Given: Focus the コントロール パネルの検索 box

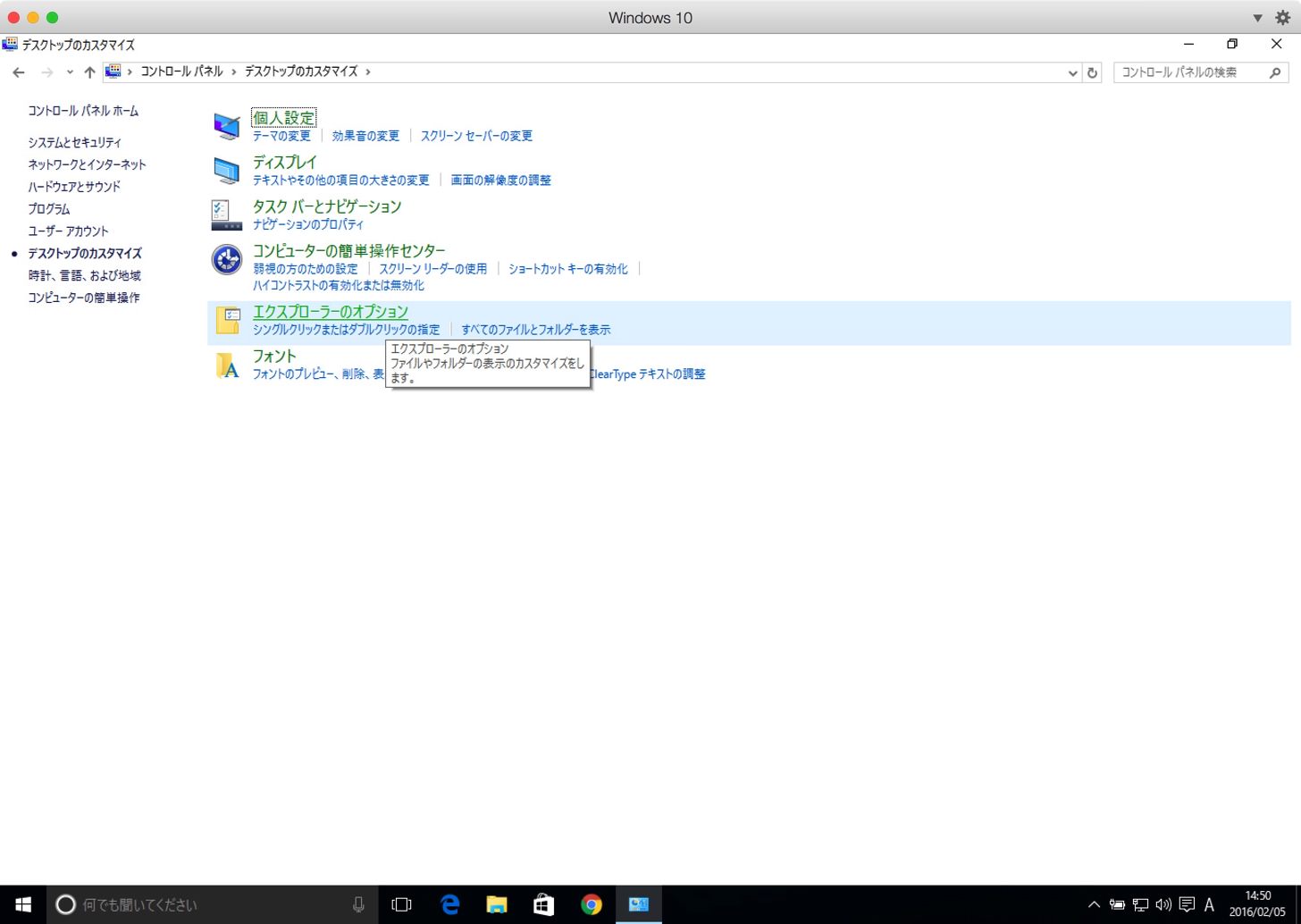Looking at the screenshot, I should pyautogui.click(x=1192, y=72).
